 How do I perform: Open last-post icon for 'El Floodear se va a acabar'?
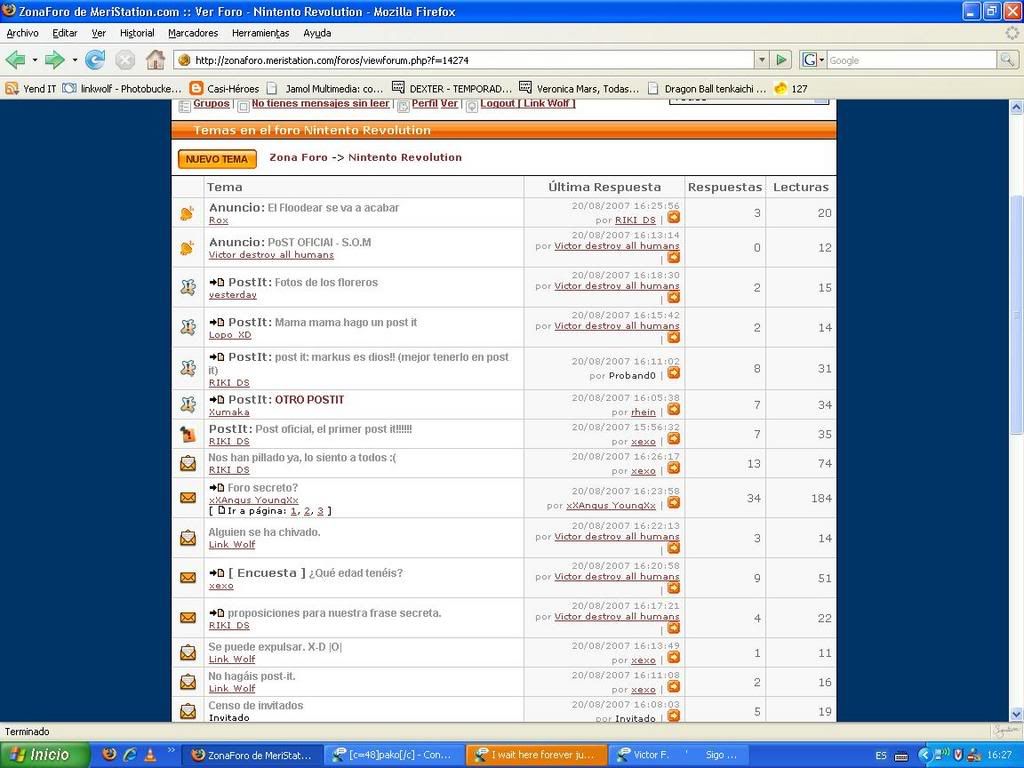(674, 217)
